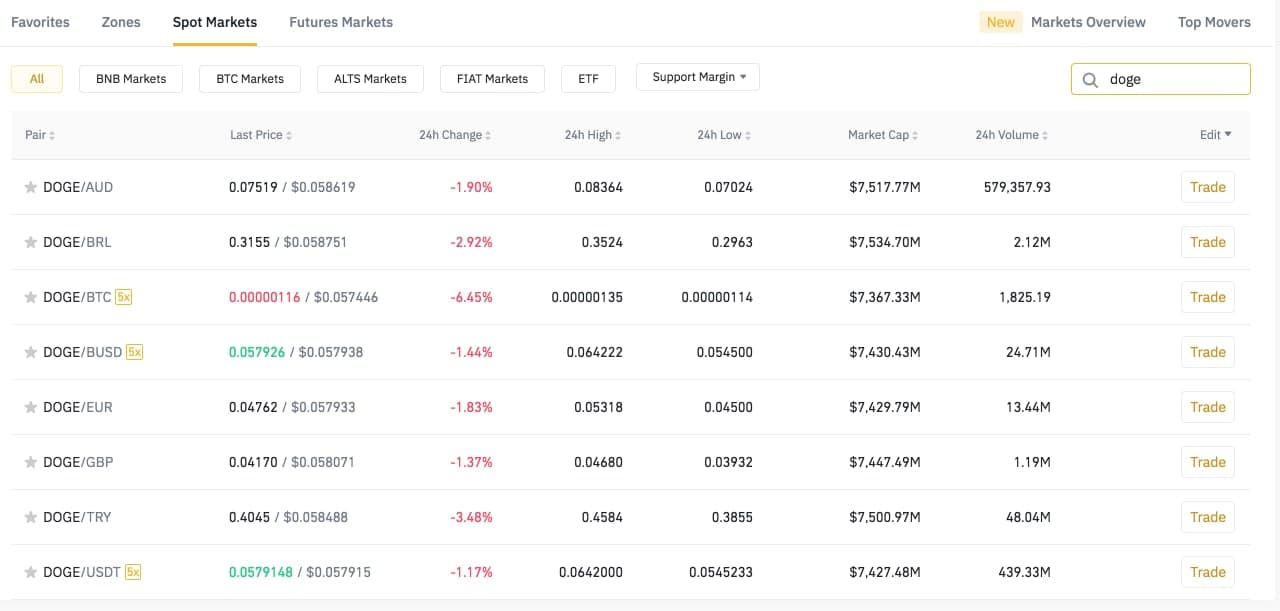Favorite the DOGE/BRL pair star
This screenshot has width=1280, height=611.
pos(31,242)
